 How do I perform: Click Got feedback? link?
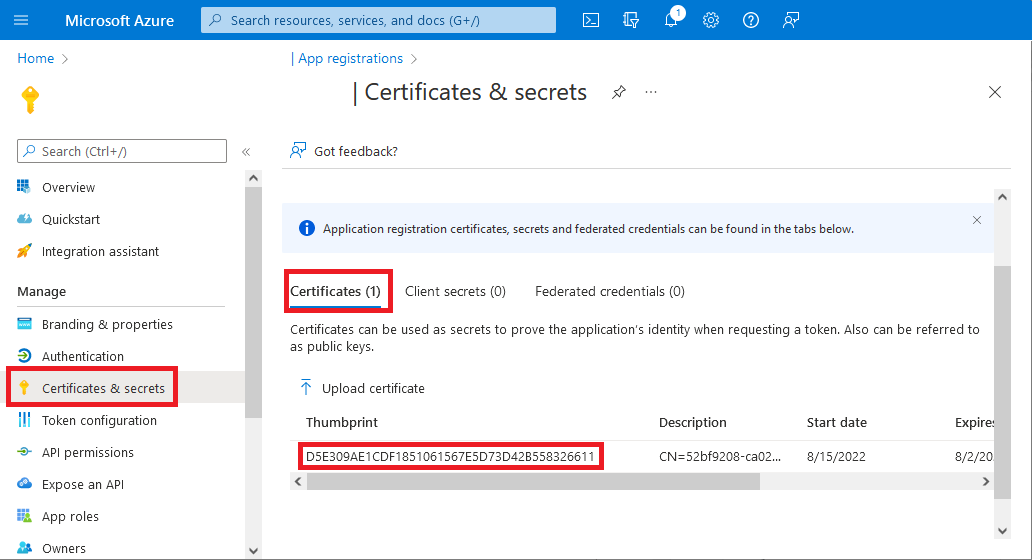(x=344, y=151)
